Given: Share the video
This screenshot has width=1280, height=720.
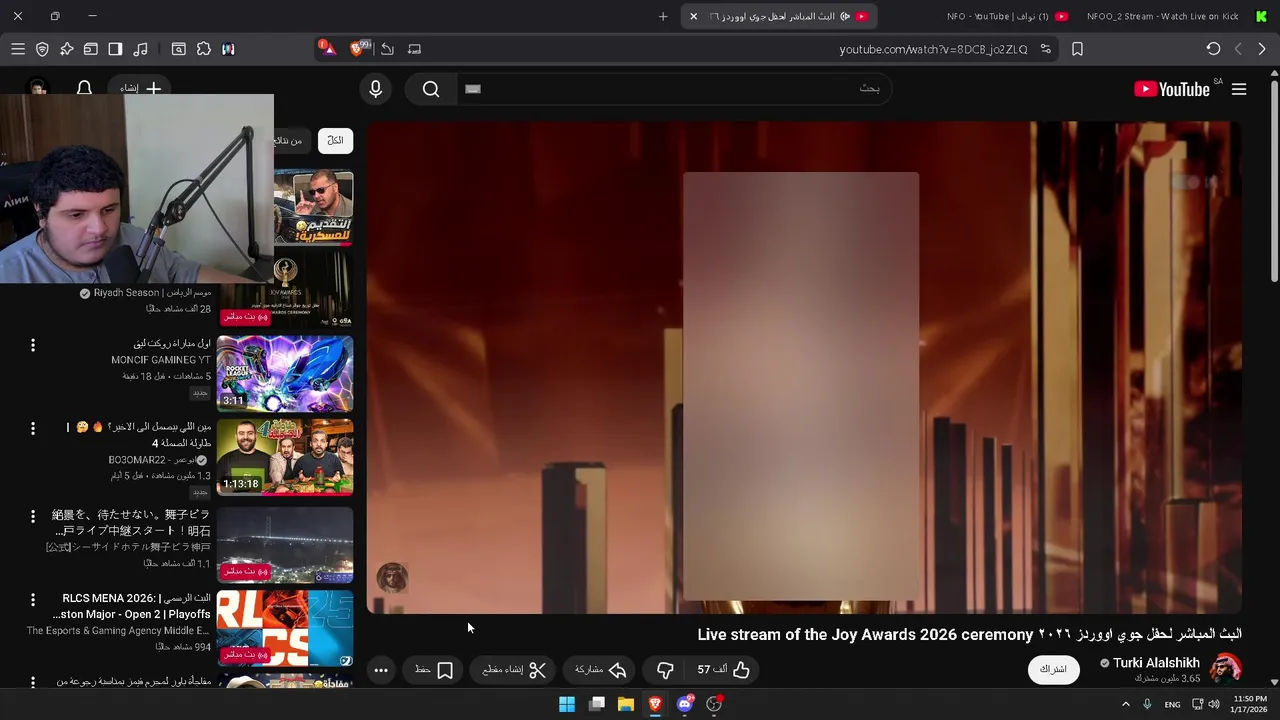Looking at the screenshot, I should (x=600, y=670).
